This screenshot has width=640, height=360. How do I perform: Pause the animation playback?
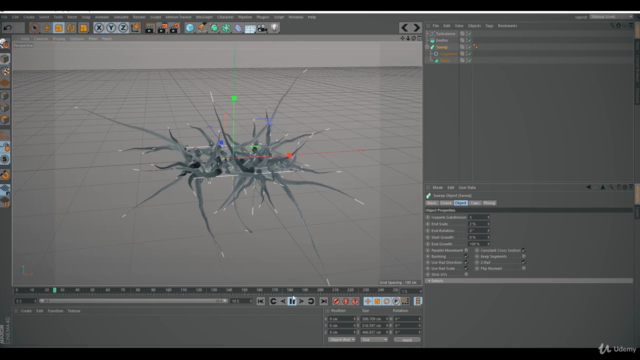(x=292, y=301)
